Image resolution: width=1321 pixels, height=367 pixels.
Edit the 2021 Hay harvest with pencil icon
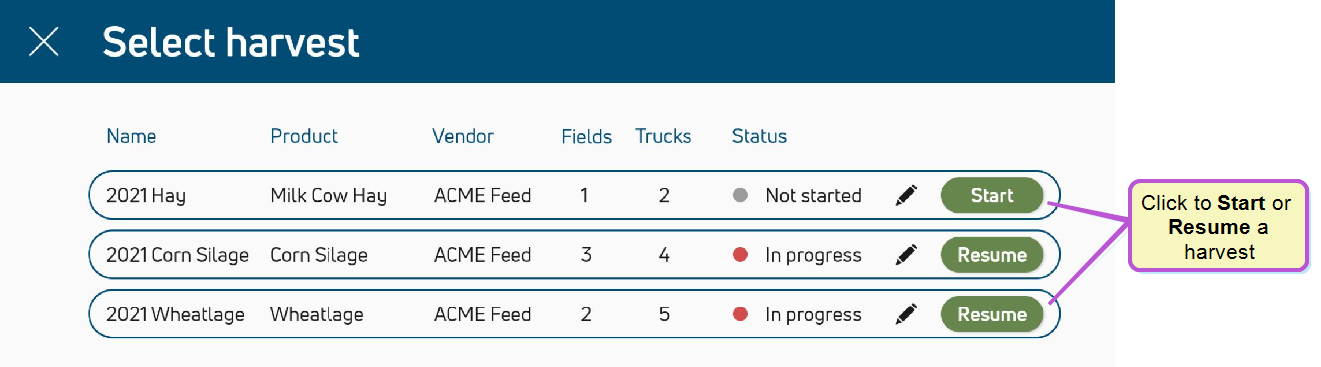coord(906,196)
